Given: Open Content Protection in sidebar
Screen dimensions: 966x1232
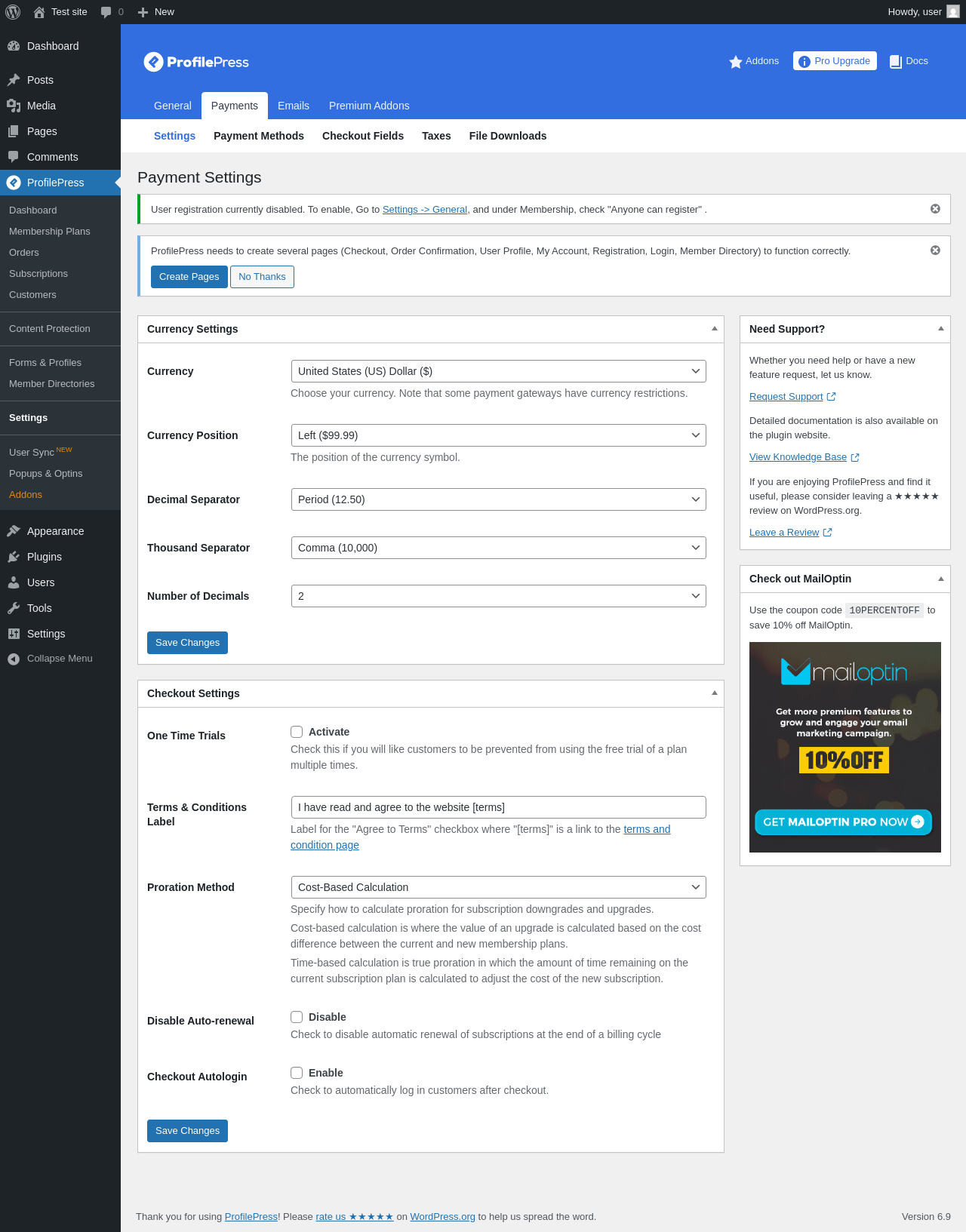Looking at the screenshot, I should click(x=50, y=329).
